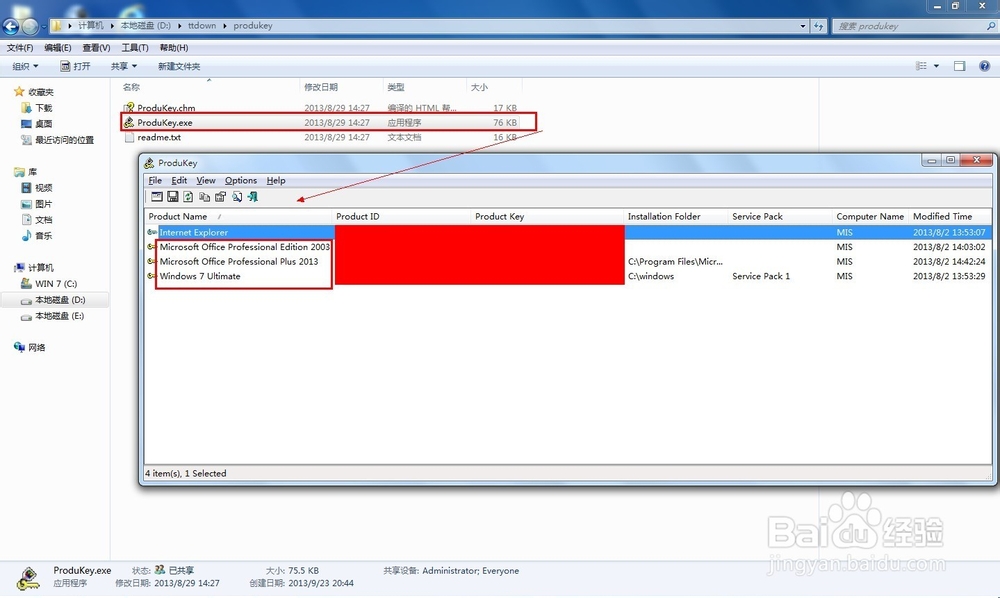1000x598 pixels.
Task: Select the readme.txt file icon
Action: pos(129,137)
